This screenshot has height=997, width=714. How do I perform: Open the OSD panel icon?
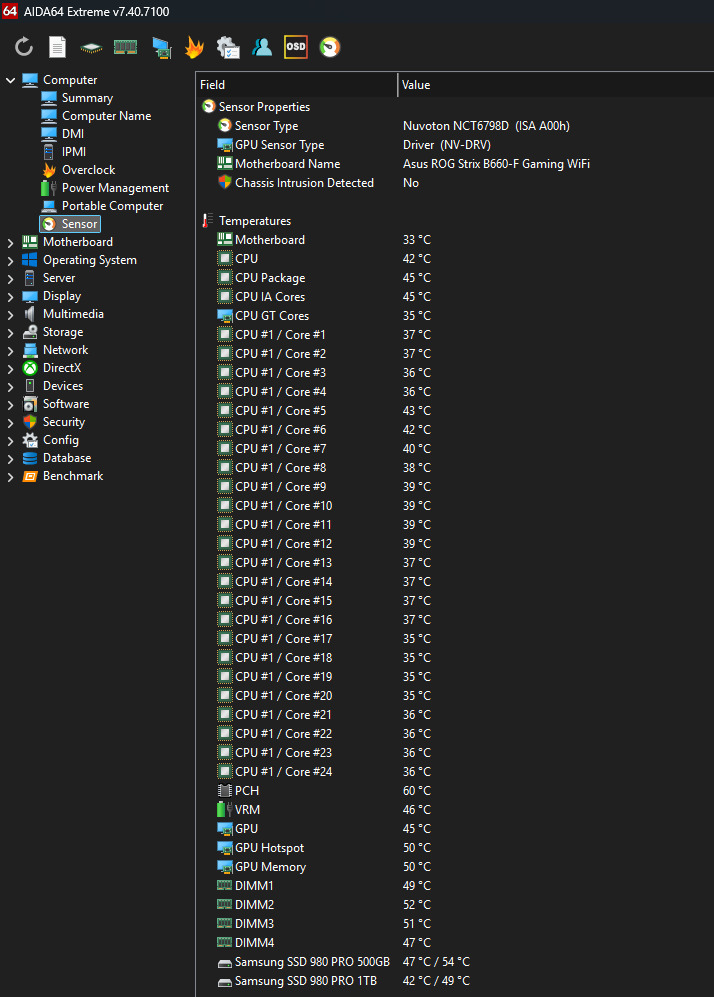coord(296,47)
